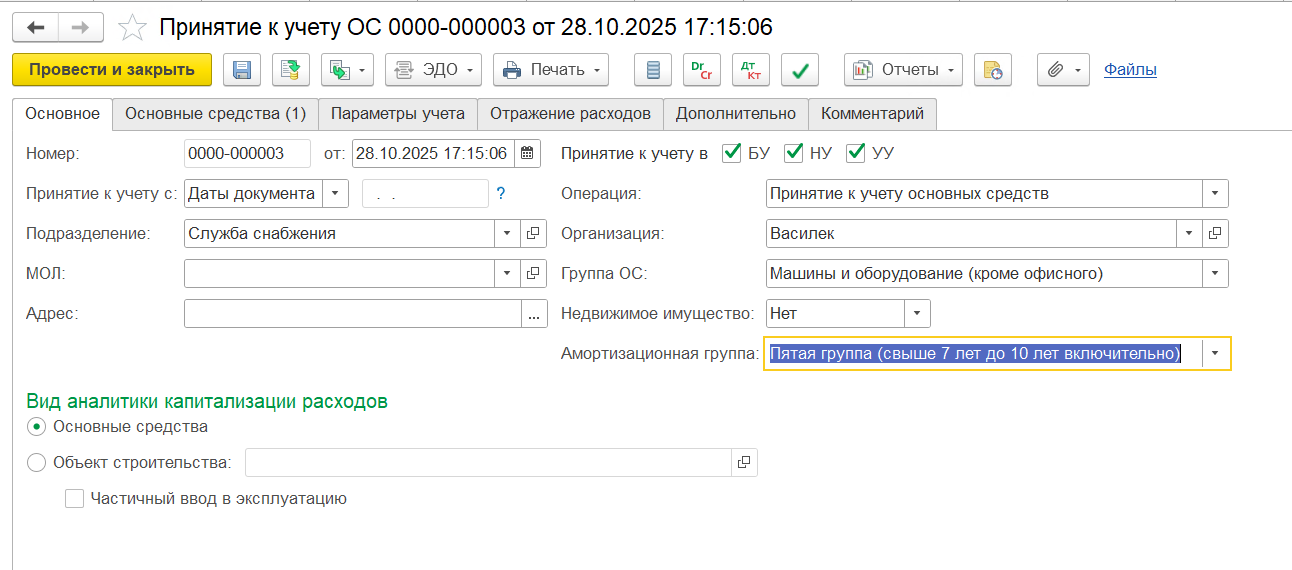Expand Недвижимое имущество dropdown

click(917, 313)
